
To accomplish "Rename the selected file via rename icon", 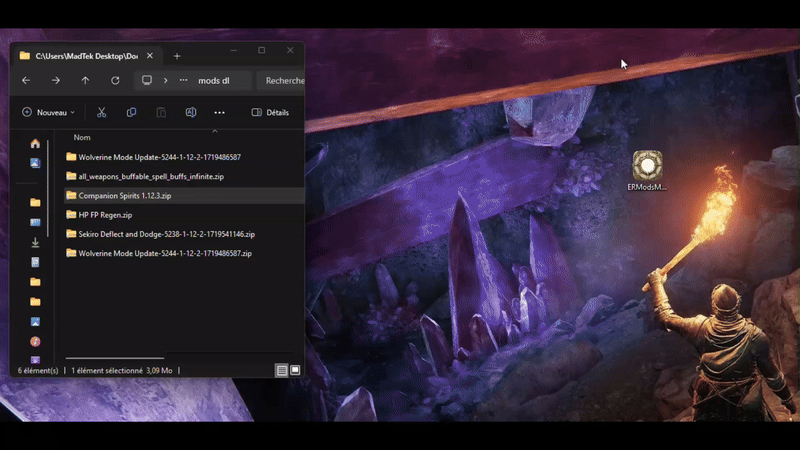I will [191, 112].
